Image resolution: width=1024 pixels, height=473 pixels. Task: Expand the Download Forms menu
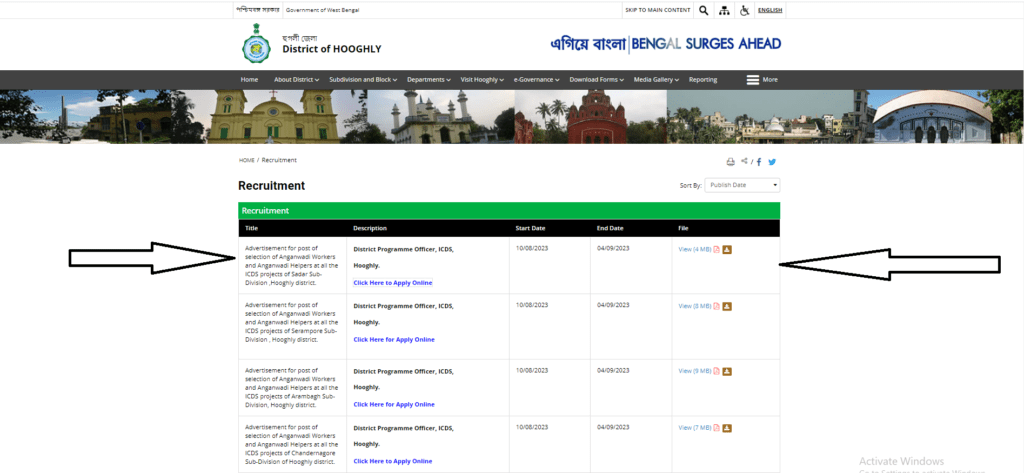[x=597, y=80]
